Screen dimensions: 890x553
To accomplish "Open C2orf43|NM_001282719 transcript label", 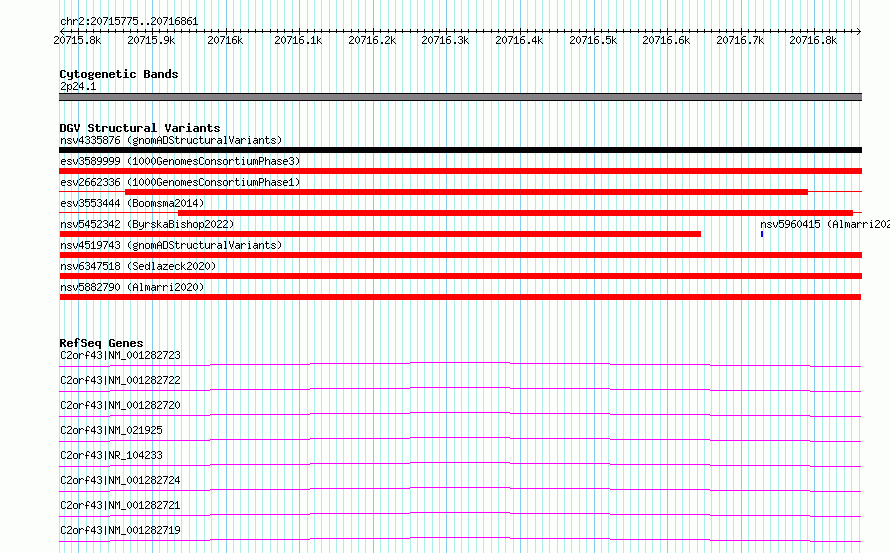I will (x=120, y=530).
